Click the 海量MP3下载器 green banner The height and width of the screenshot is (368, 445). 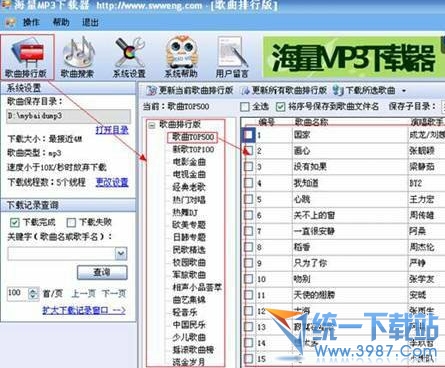coord(353,57)
